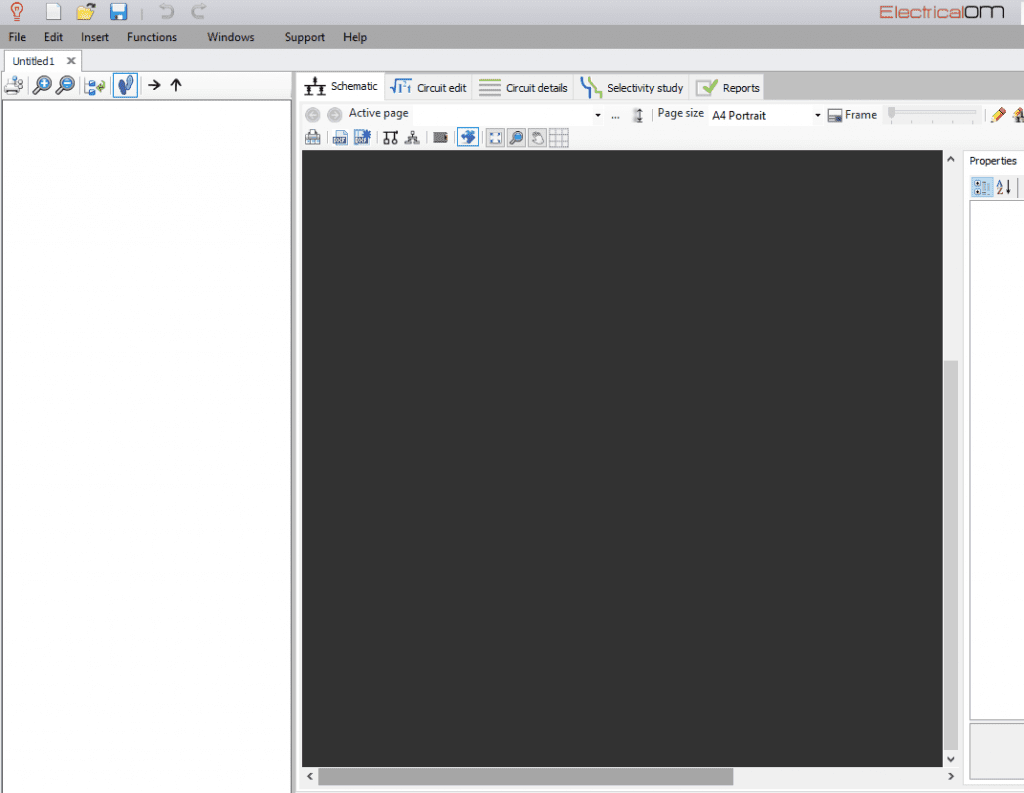Click the zoom in magnifier in left panel
The width and height of the screenshot is (1024, 793).
42,86
